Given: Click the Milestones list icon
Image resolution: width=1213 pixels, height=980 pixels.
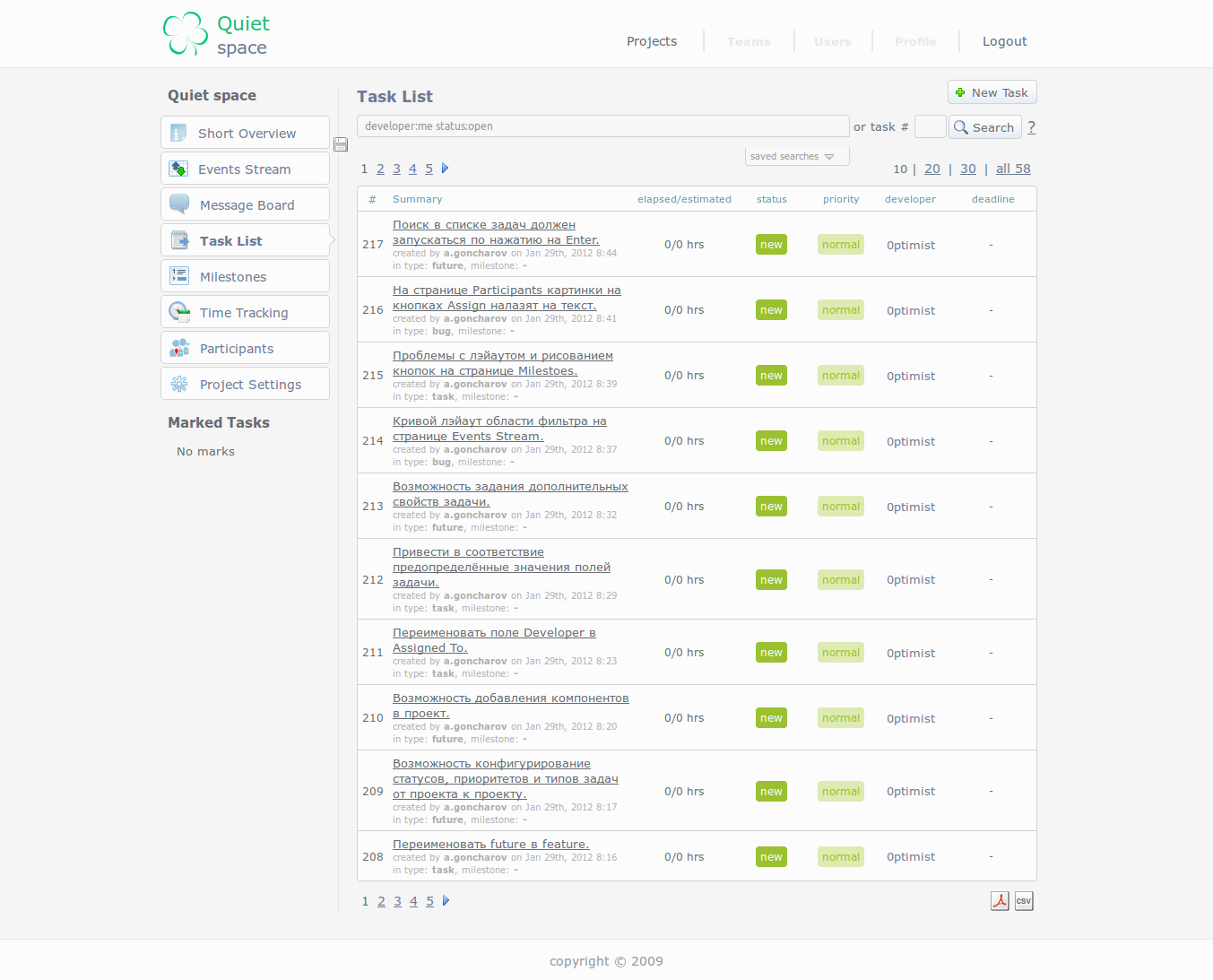Looking at the screenshot, I should tap(179, 276).
